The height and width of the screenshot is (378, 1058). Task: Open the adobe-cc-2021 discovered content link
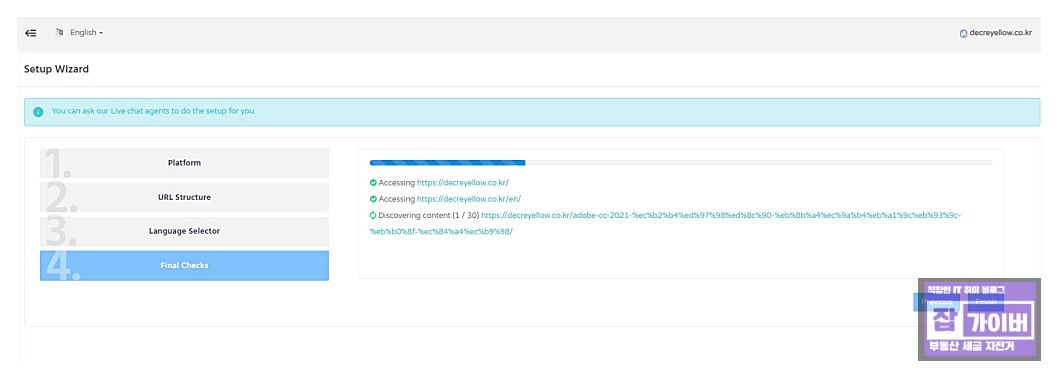(665, 223)
